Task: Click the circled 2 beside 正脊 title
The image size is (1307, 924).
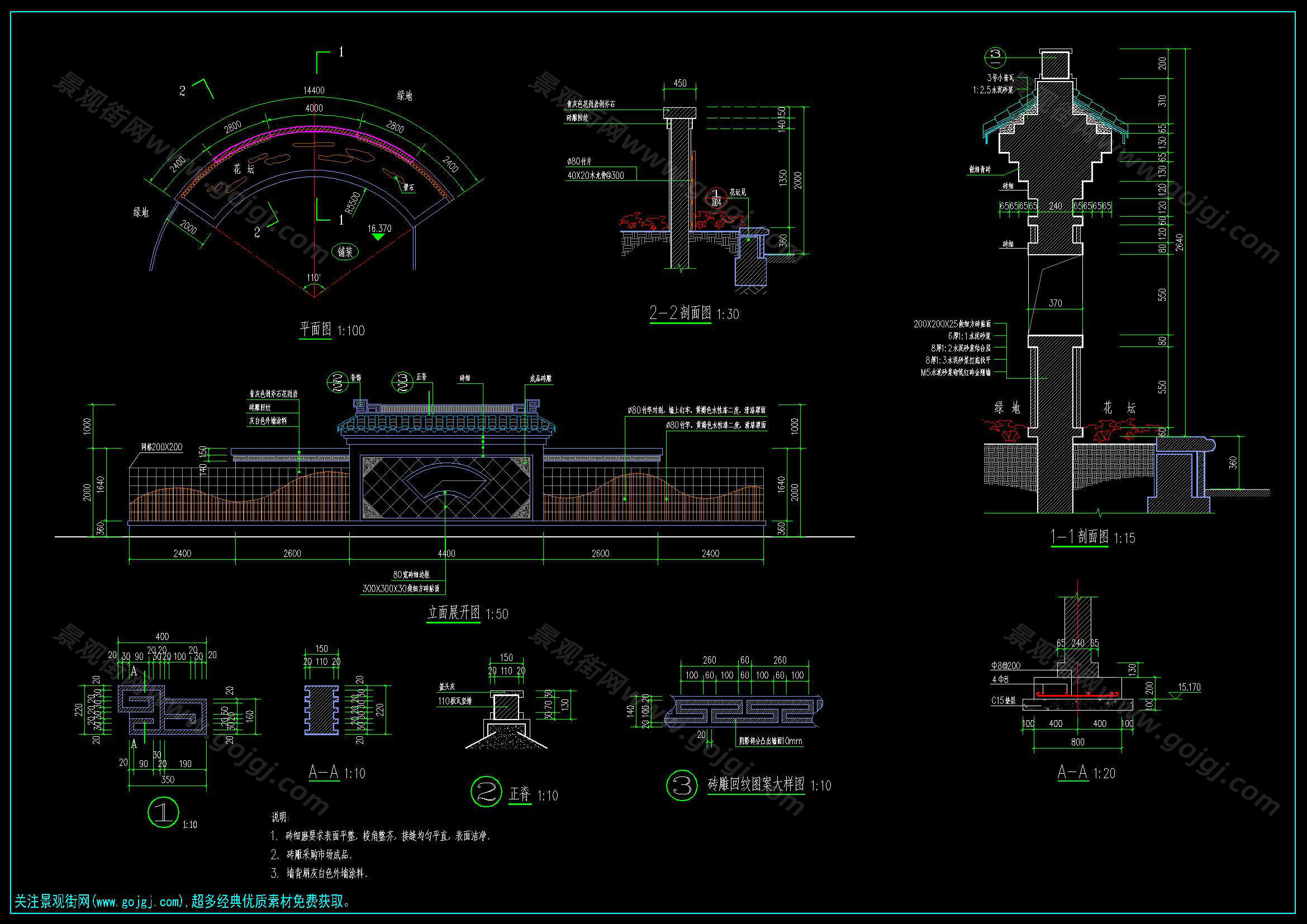Action: click(x=487, y=792)
